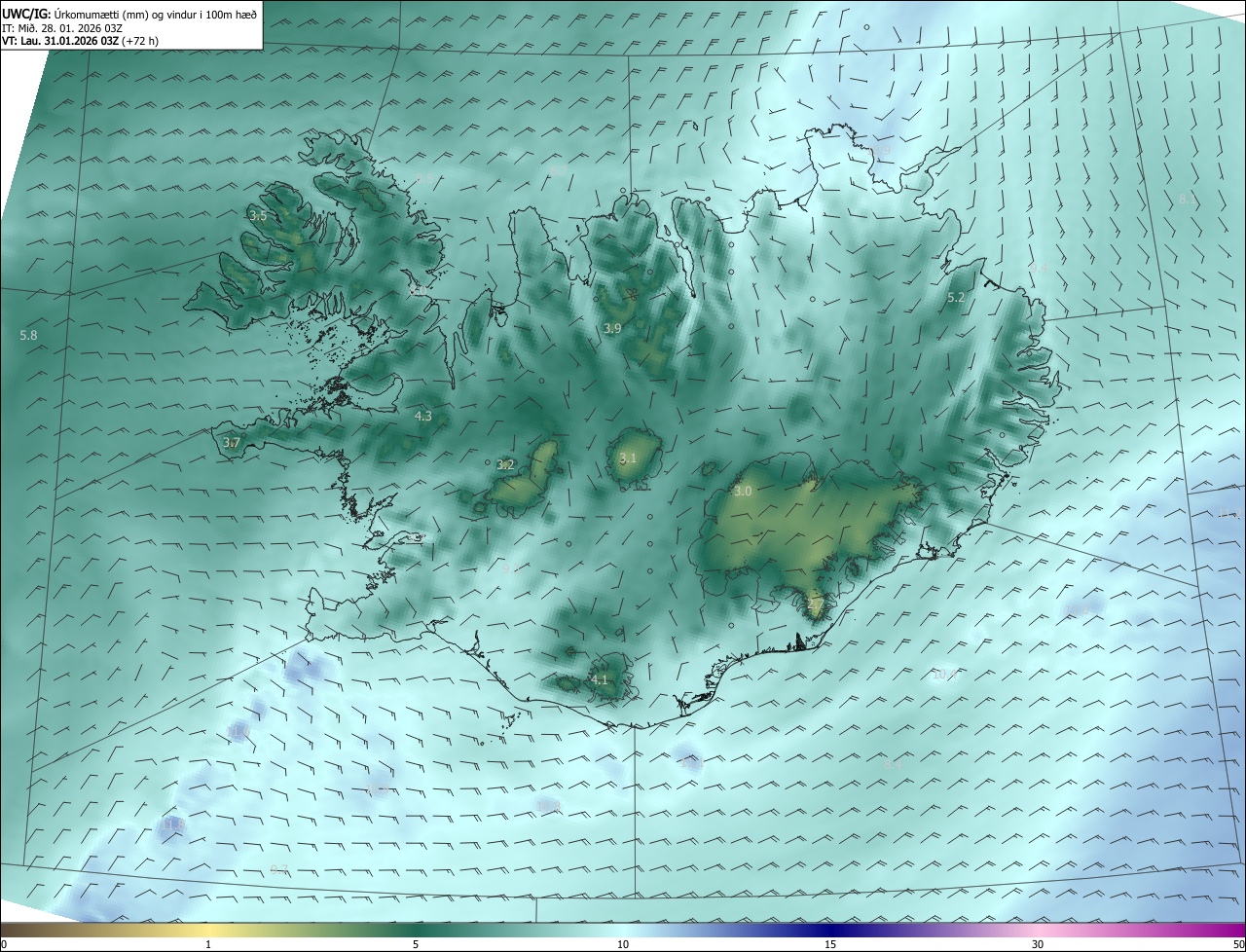Screen dimensions: 1246x952
Task: Click the 3.9 value in north Iceland
Action: (612, 329)
